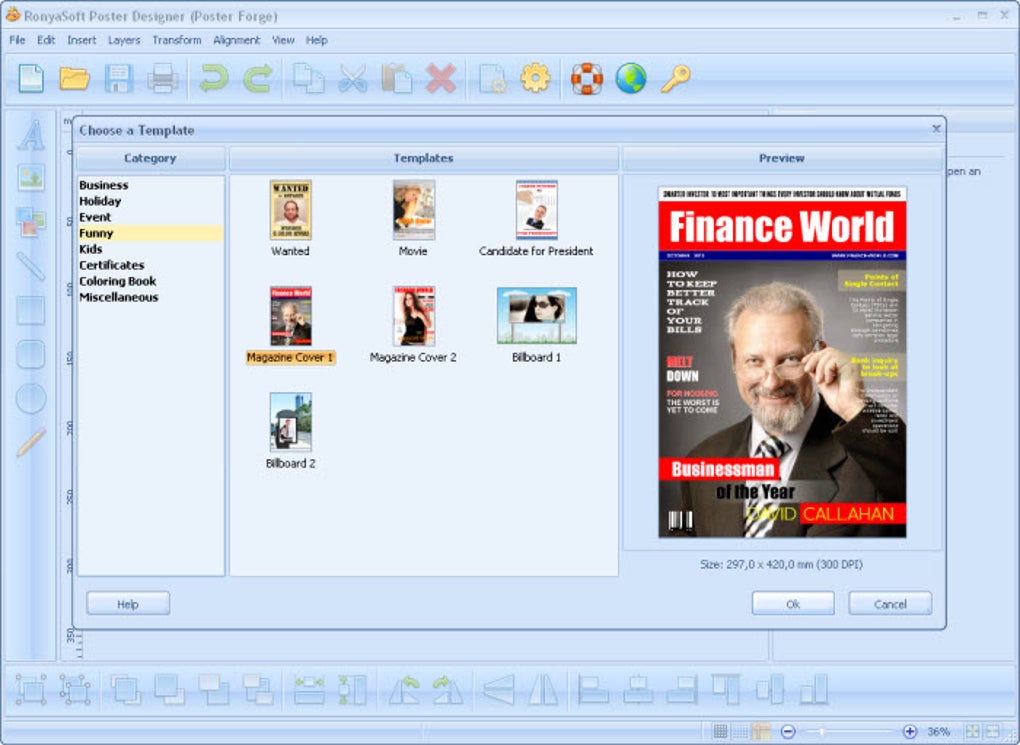
Task: Click the key registration icon
Action: pos(675,79)
